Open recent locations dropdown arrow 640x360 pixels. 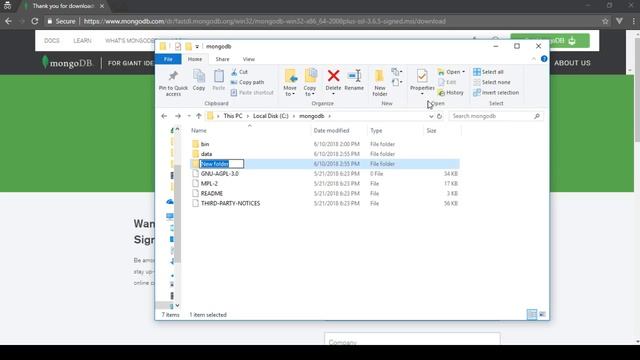[189, 116]
